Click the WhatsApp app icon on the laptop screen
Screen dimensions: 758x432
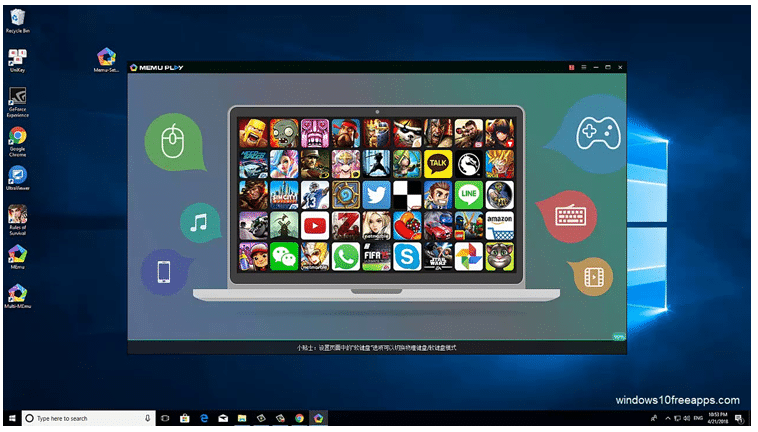(346, 257)
